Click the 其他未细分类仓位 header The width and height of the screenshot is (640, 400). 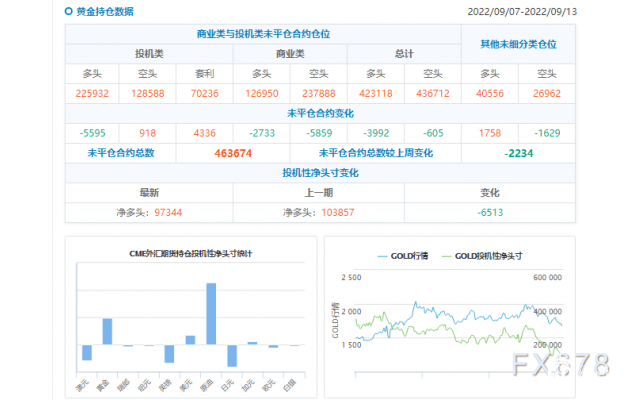pos(518,44)
